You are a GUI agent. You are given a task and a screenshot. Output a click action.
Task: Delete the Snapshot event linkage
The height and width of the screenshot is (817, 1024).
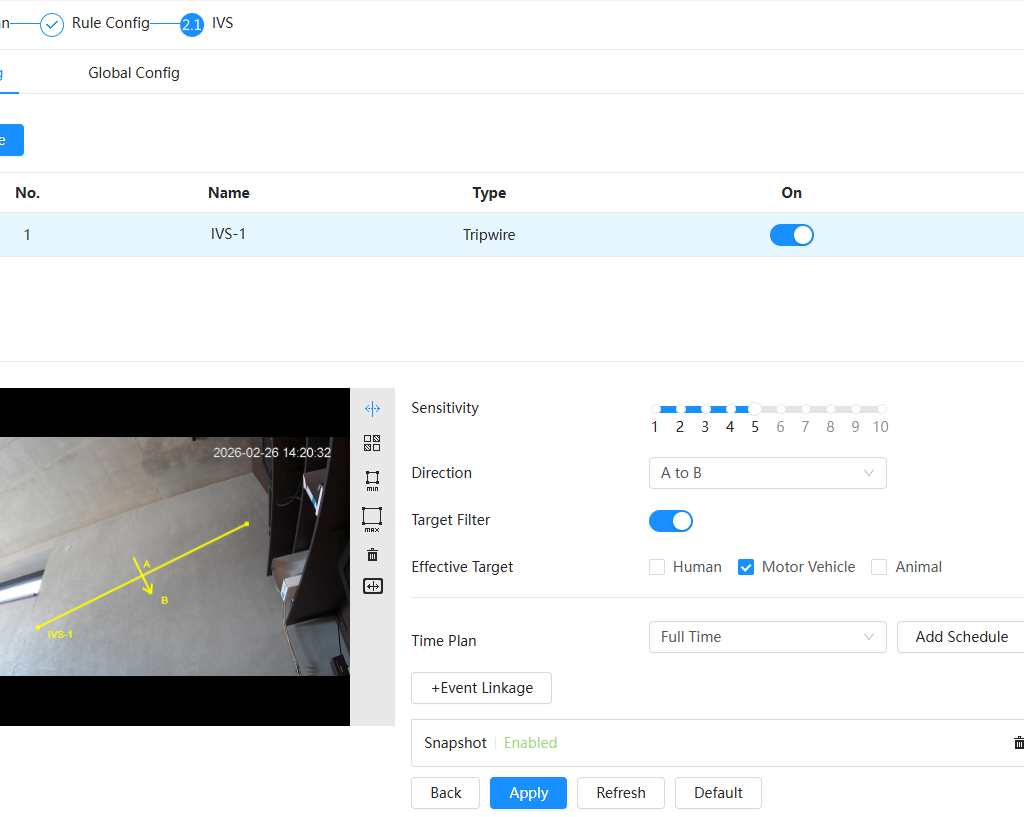[x=1018, y=743]
